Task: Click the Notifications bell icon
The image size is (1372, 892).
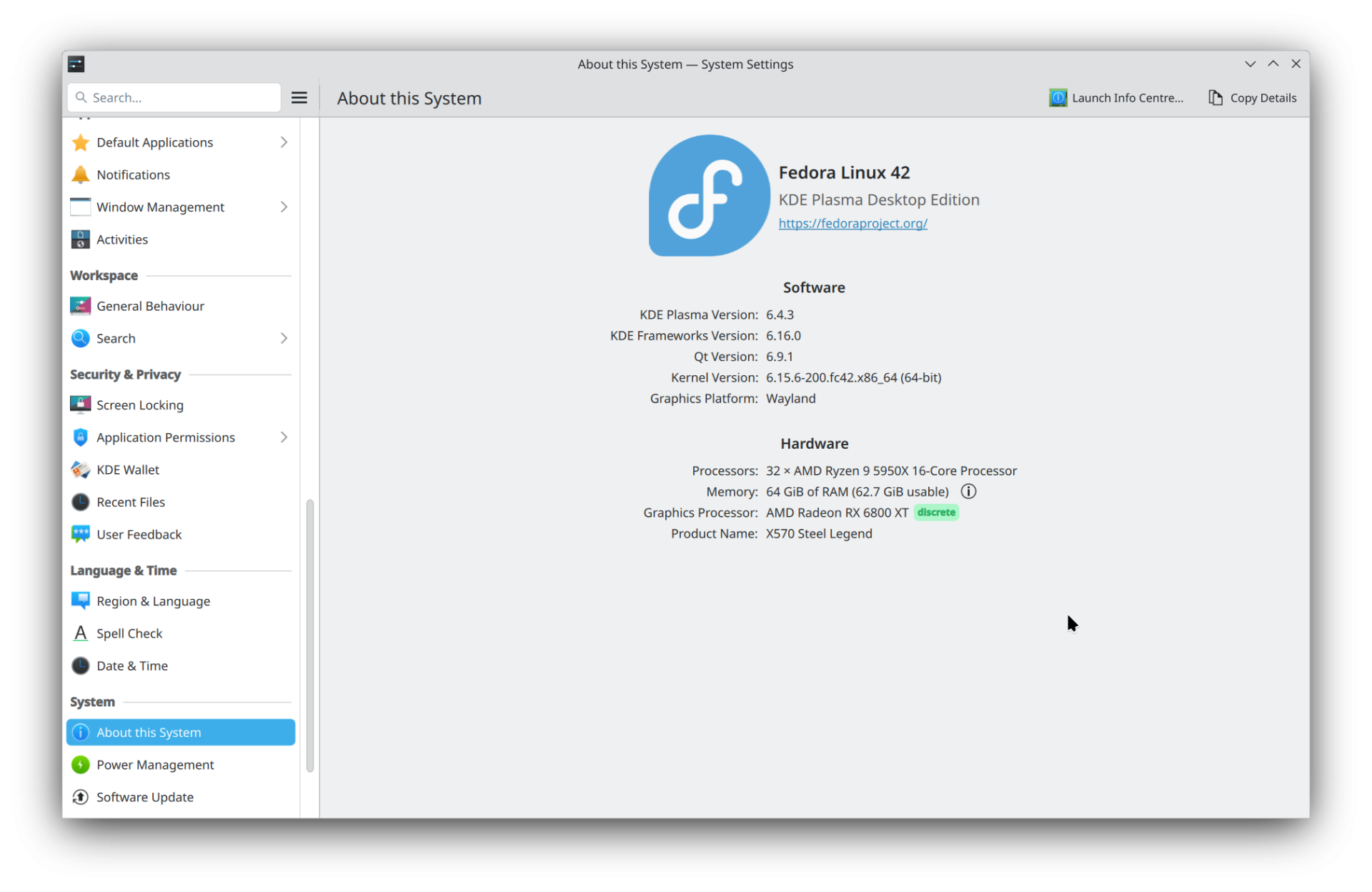Action: 81,174
